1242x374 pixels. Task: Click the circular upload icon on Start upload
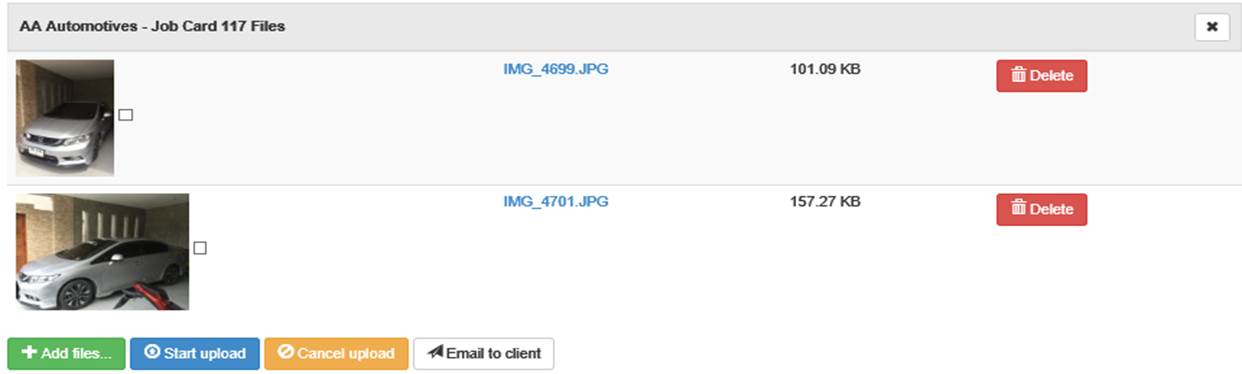tap(152, 353)
